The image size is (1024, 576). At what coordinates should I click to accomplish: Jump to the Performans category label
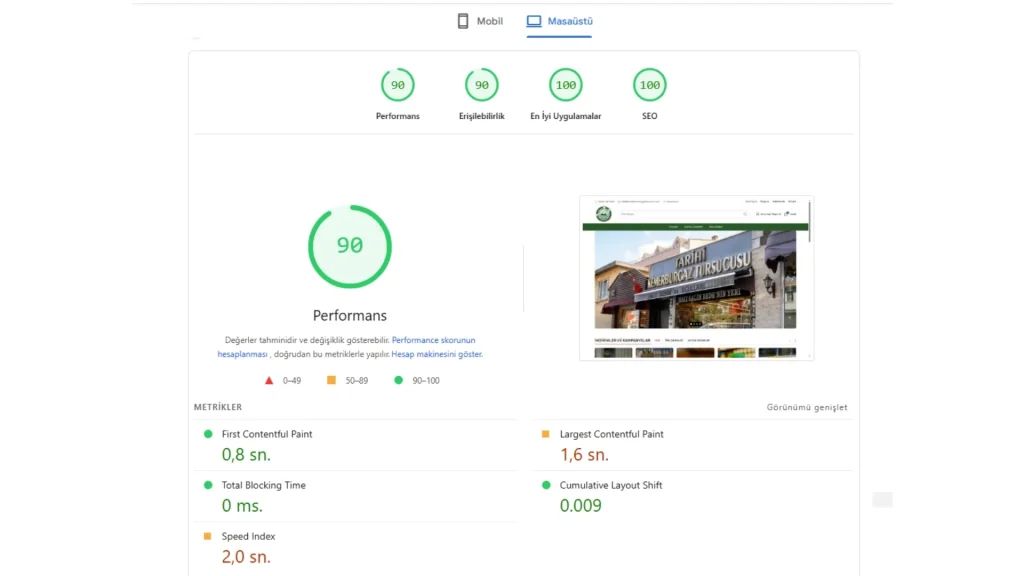(x=398, y=116)
